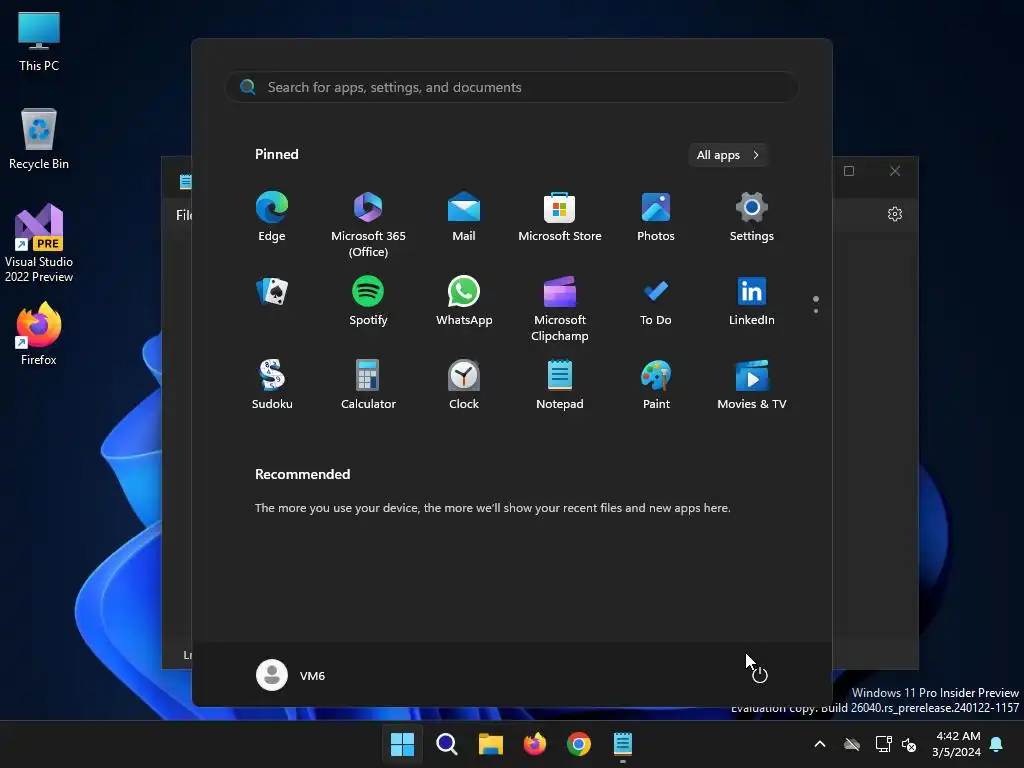Select the Recycle Bin desktop icon
This screenshot has width=1024, height=768.
39,139
